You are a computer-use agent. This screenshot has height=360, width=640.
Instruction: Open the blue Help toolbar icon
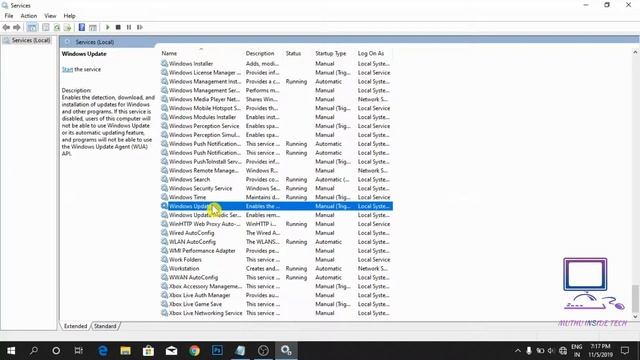click(82, 27)
